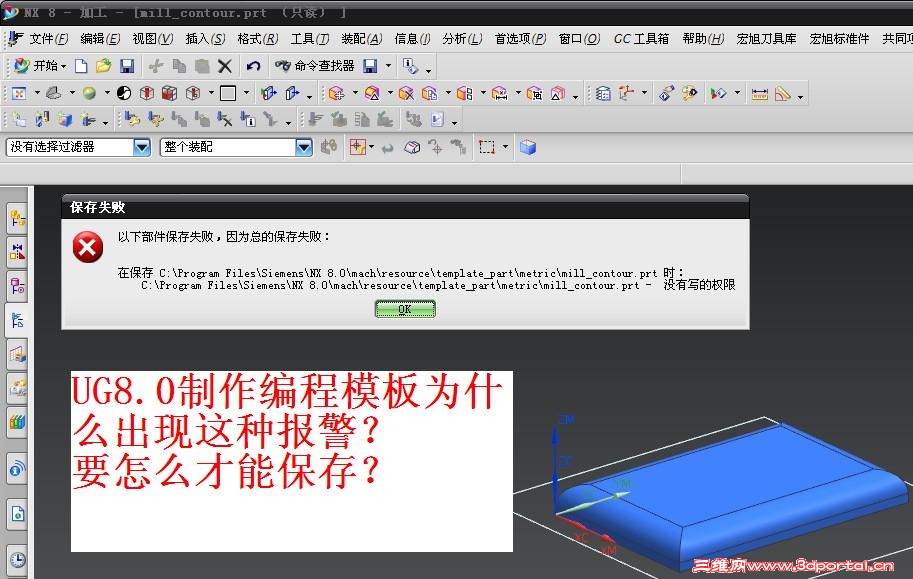Click the fit view icon
Screen dimensions: 913x579
point(19,93)
